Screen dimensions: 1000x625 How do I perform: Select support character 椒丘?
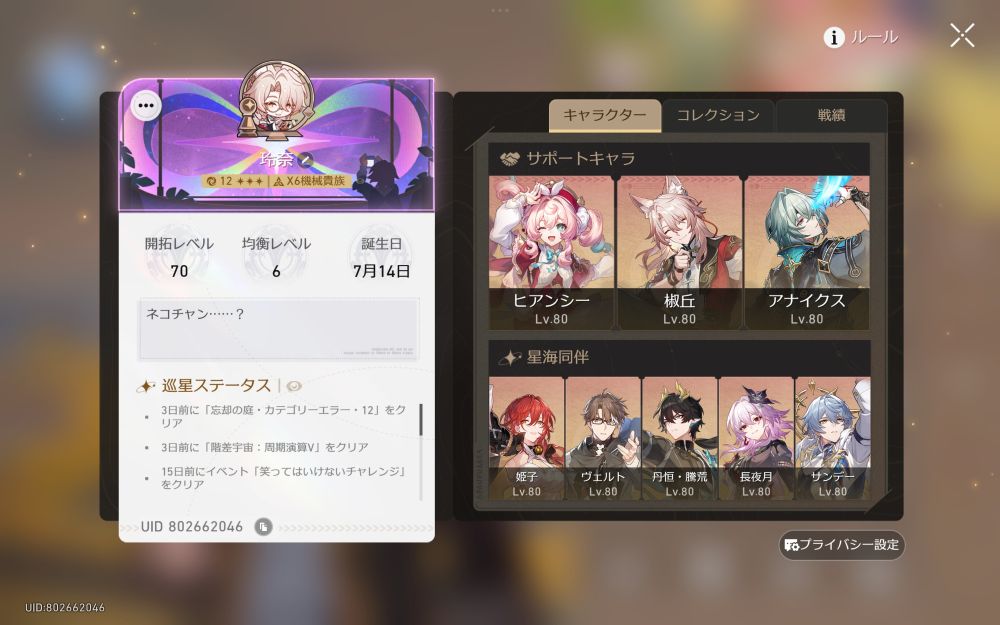point(679,253)
